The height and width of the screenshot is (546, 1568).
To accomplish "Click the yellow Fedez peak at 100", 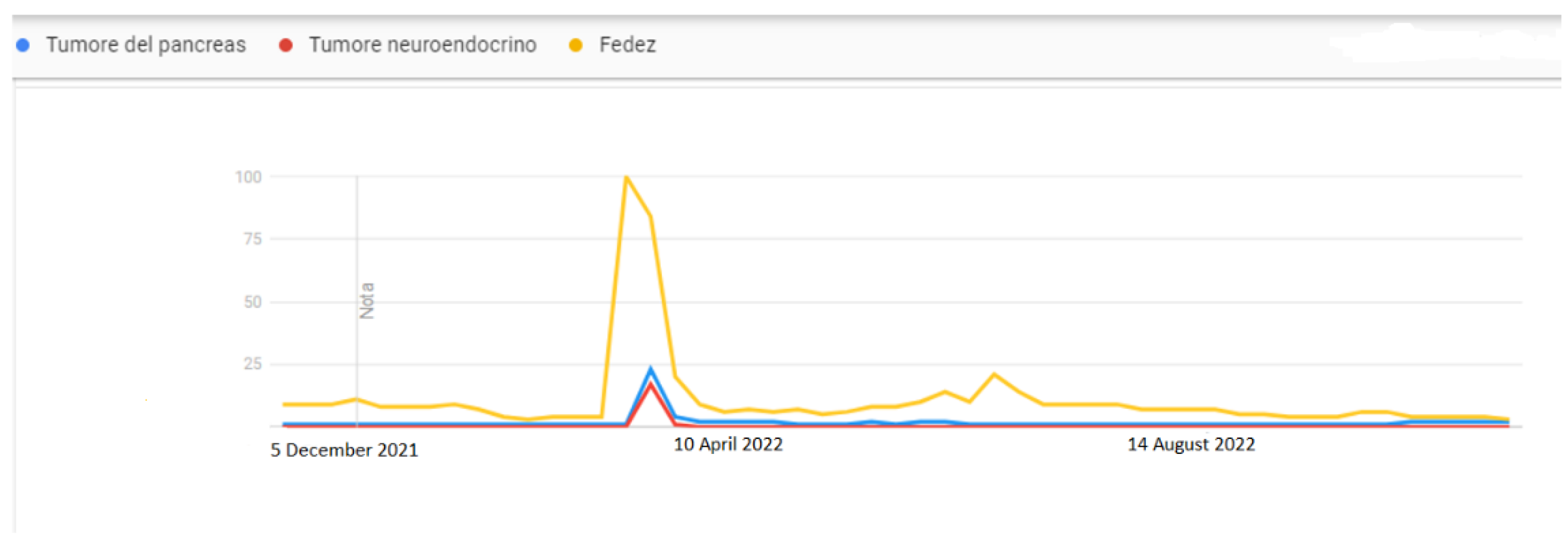I will point(626,178).
